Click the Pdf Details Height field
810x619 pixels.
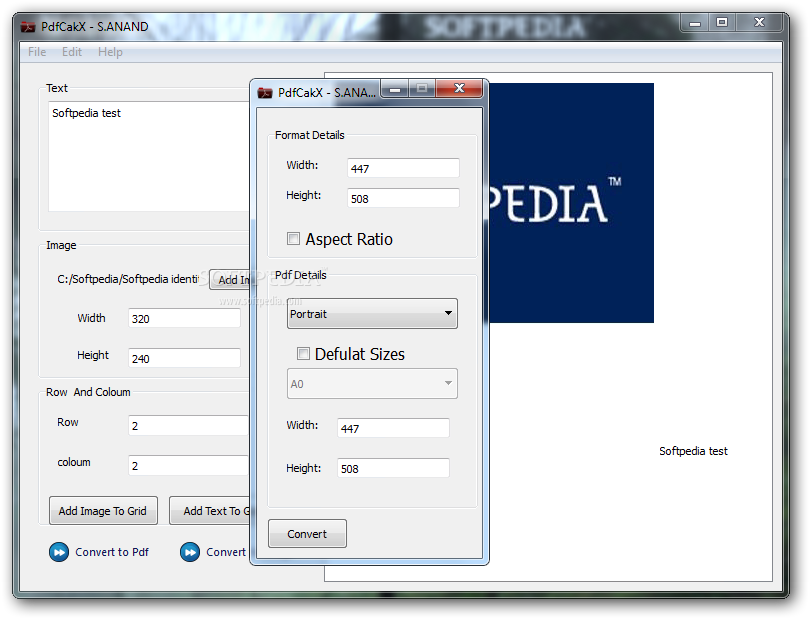[393, 468]
